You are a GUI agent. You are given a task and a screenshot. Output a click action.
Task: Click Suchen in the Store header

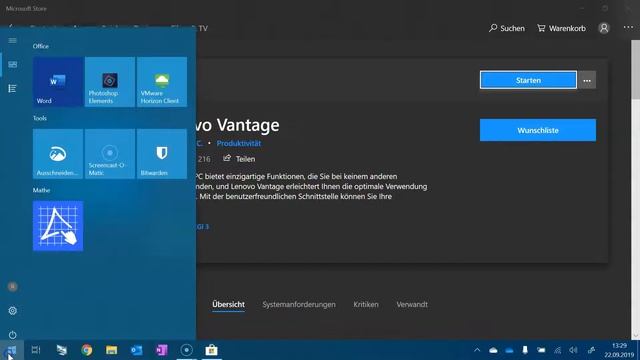507,28
